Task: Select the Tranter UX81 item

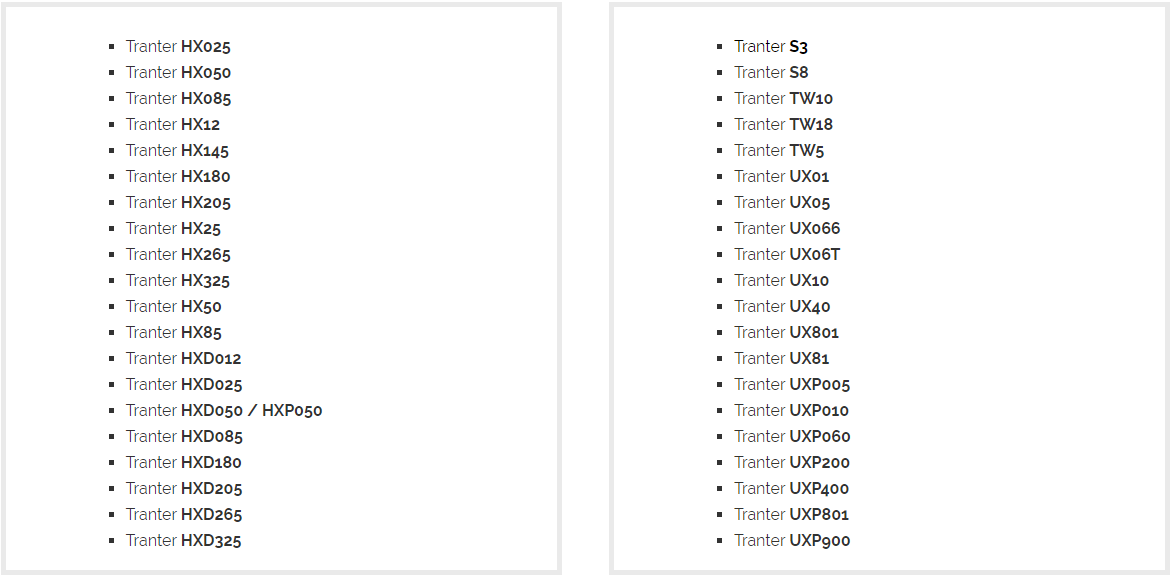Action: [x=782, y=358]
